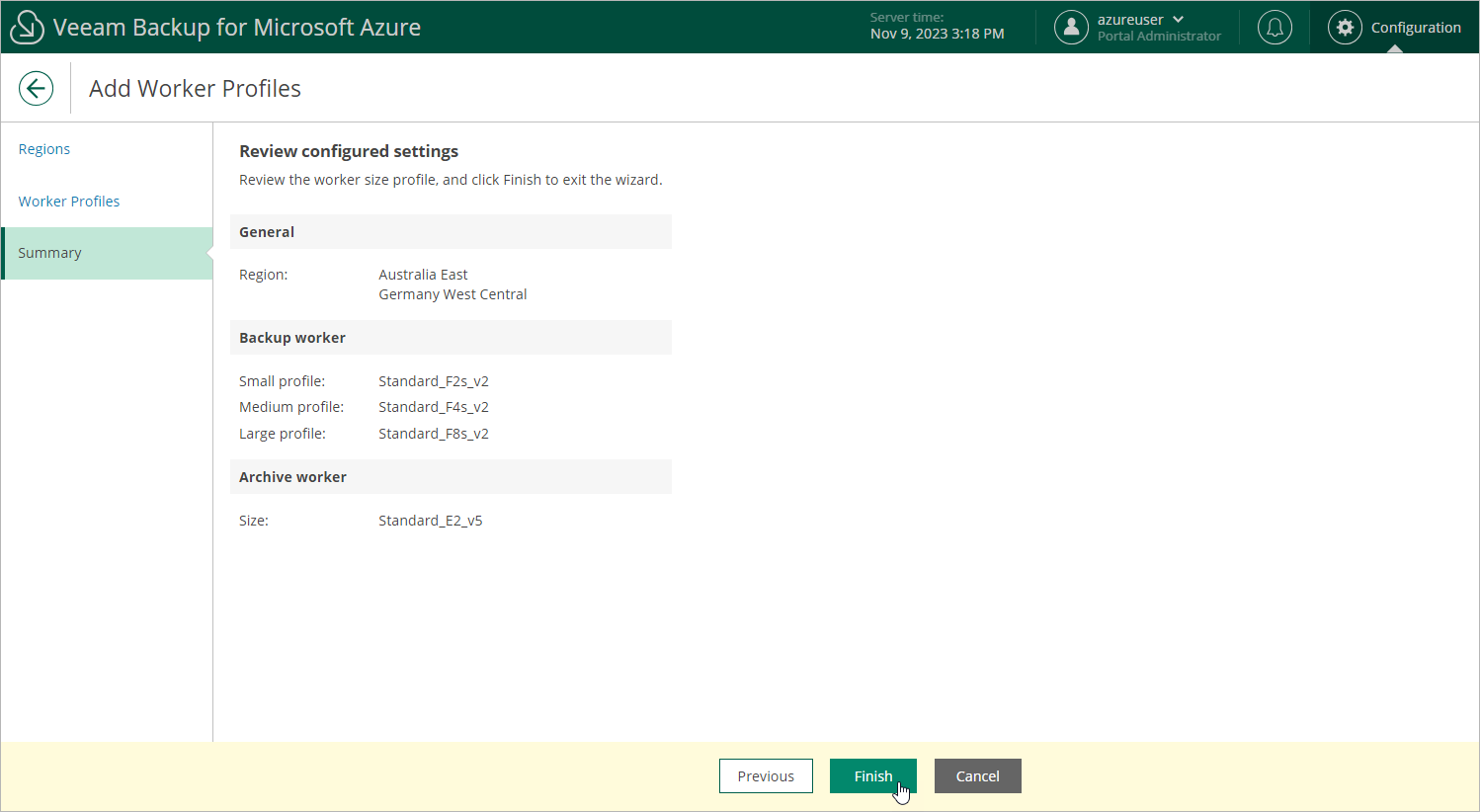
Task: Click the Backup worker section header
Action: (x=451, y=338)
